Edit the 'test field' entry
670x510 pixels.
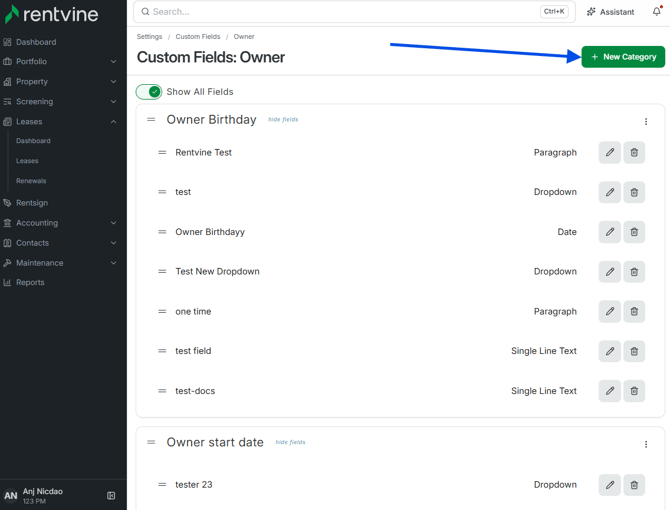pyautogui.click(x=609, y=351)
